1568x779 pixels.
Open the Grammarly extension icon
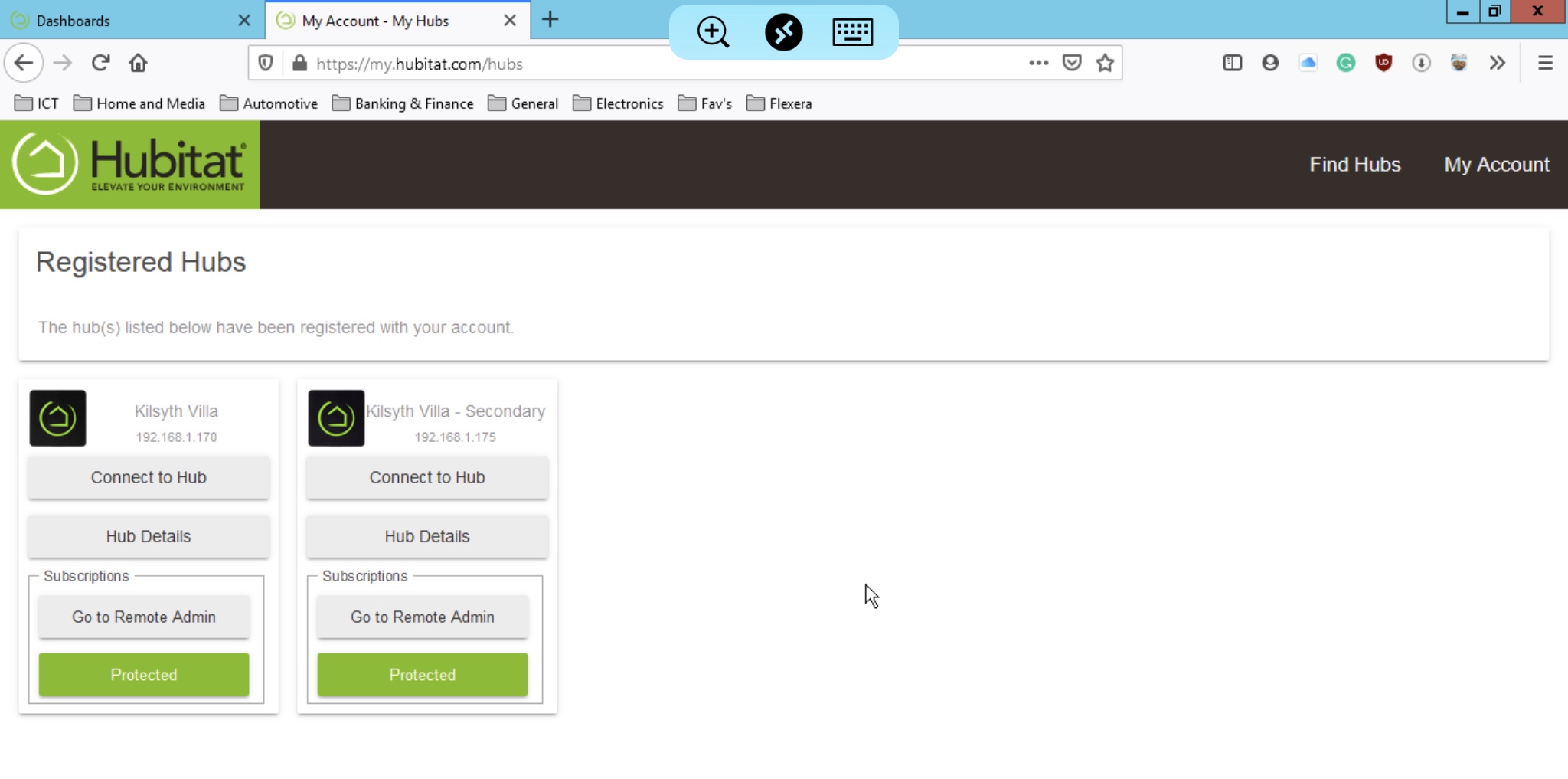[1346, 63]
